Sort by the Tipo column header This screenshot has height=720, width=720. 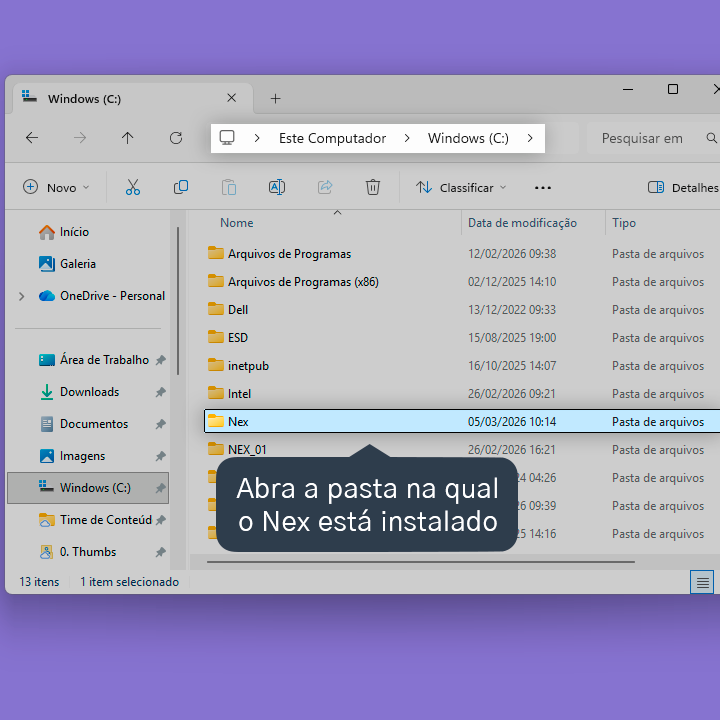624,223
